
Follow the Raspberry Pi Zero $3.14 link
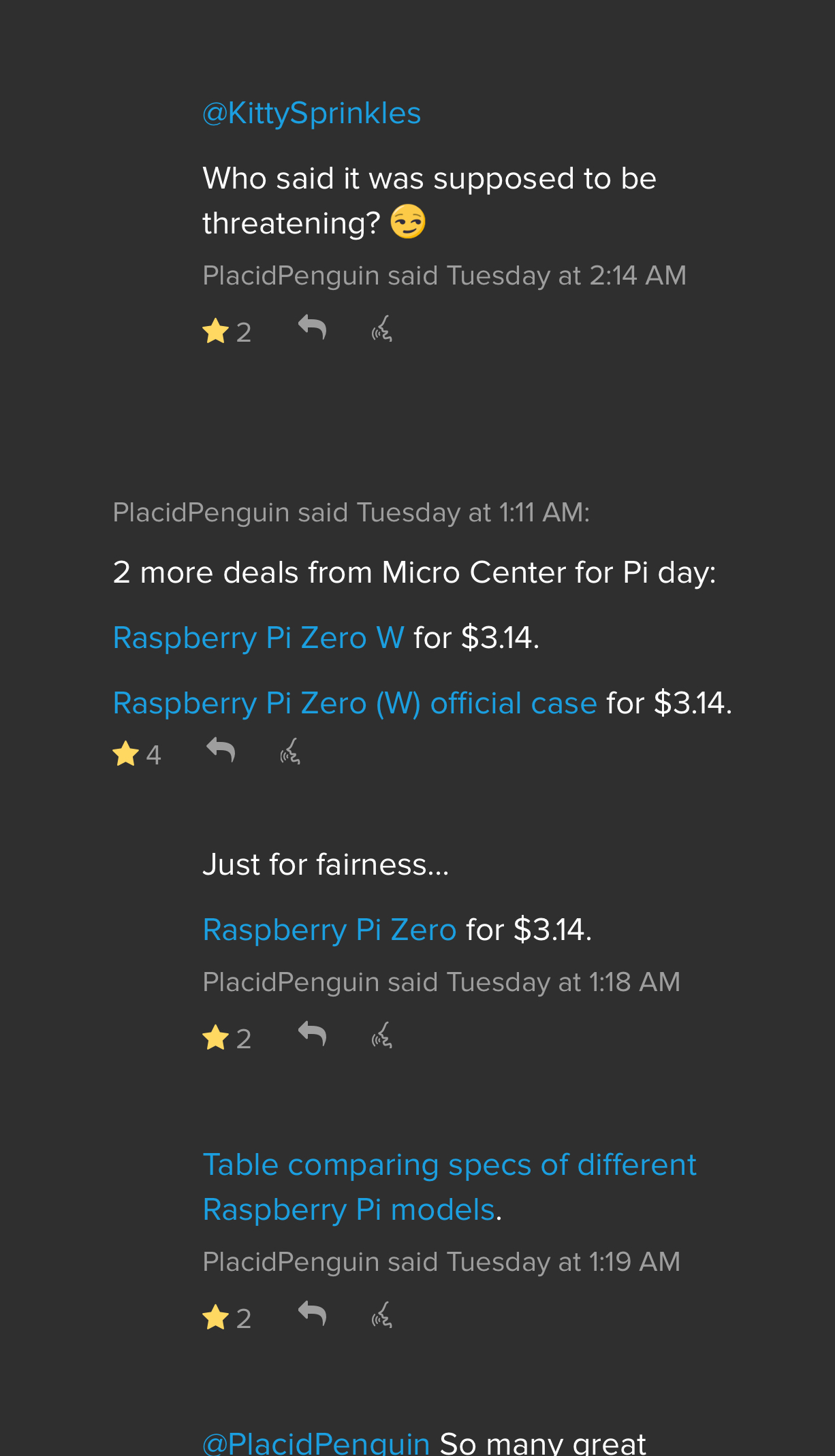(x=329, y=930)
